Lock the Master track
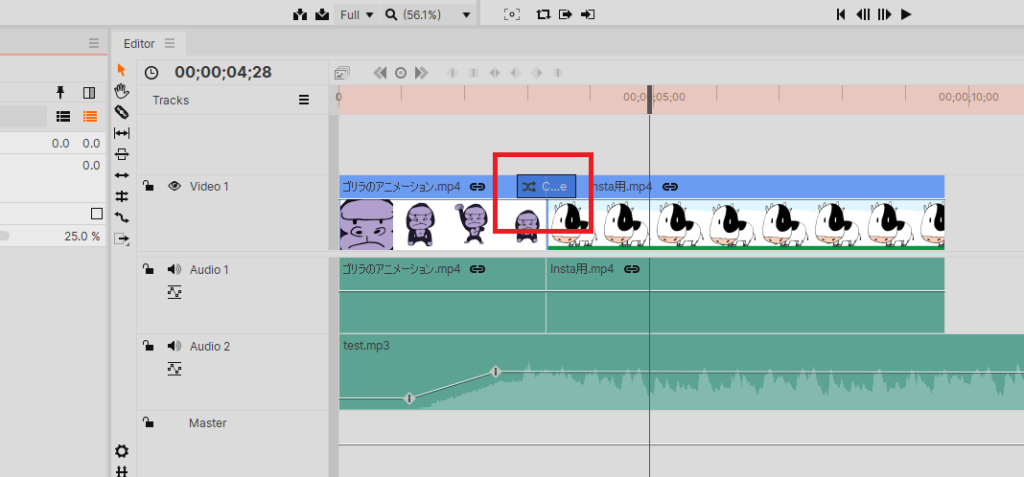The image size is (1024, 477). coord(149,423)
